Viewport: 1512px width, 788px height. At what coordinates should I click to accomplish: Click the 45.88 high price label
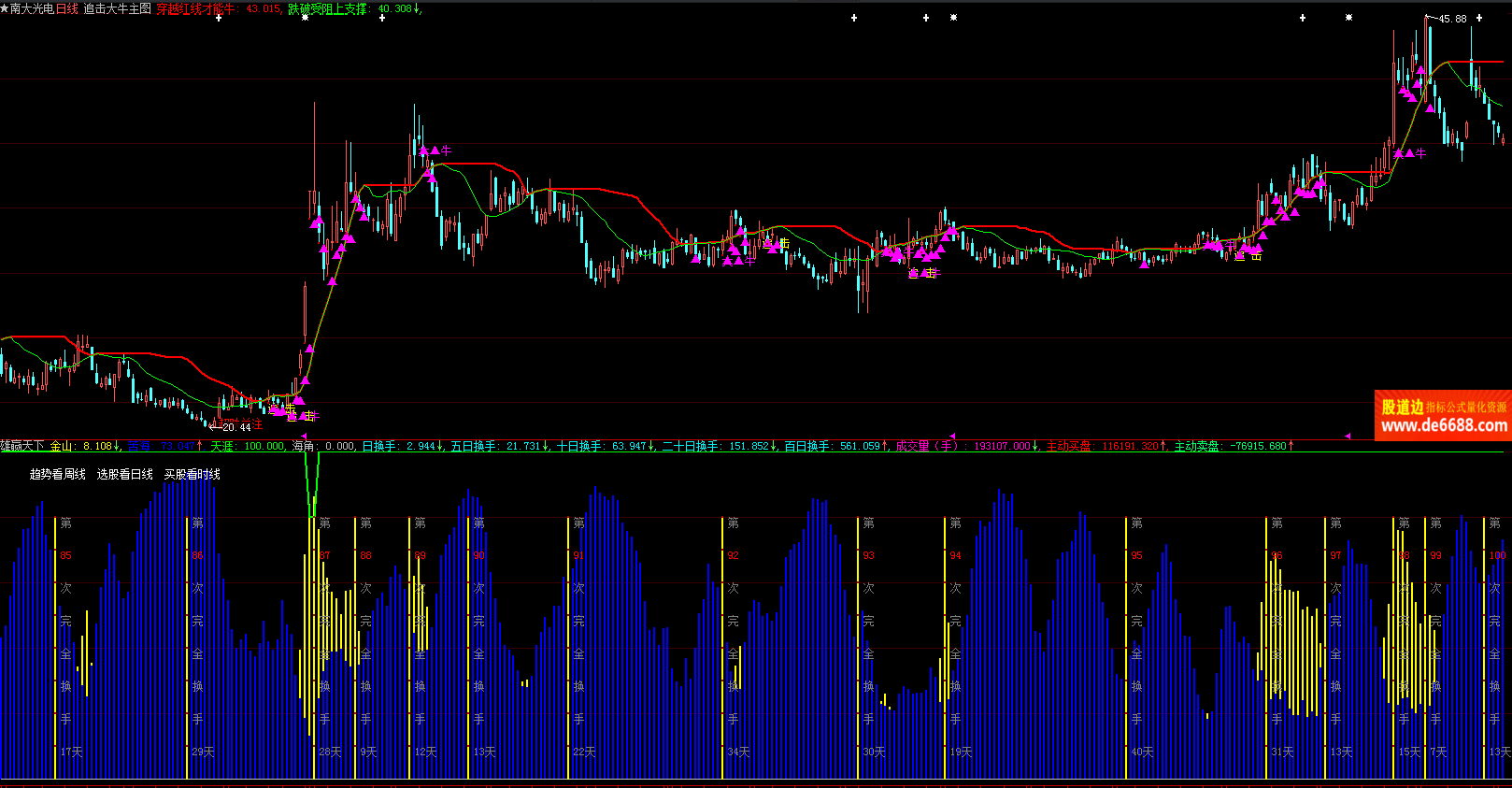click(x=1452, y=19)
